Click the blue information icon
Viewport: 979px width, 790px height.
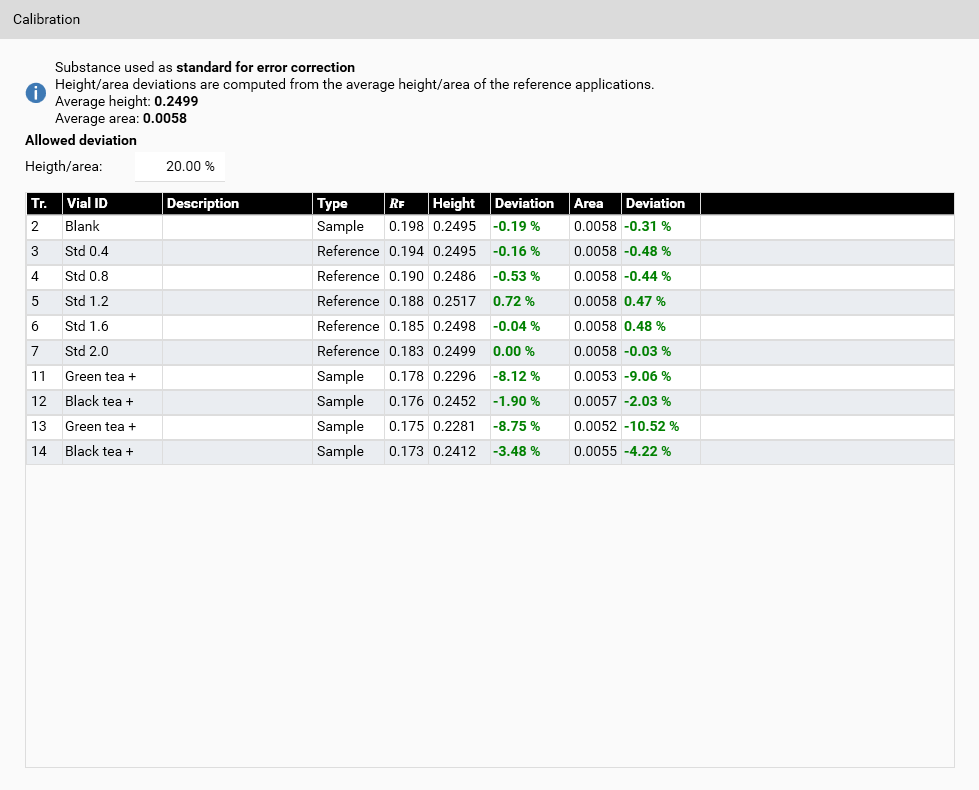35,93
